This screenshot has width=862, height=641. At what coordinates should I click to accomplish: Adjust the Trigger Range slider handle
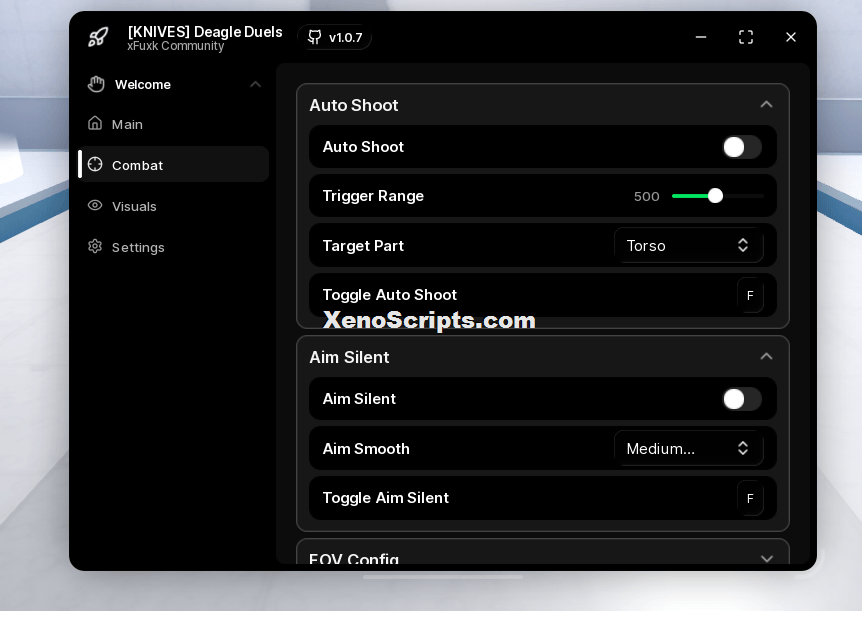[x=715, y=196]
